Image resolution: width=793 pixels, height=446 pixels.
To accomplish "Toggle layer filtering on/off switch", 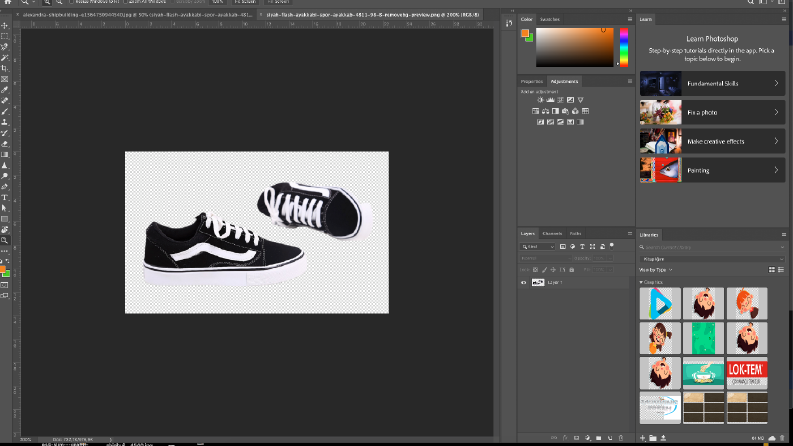I will tap(612, 246).
